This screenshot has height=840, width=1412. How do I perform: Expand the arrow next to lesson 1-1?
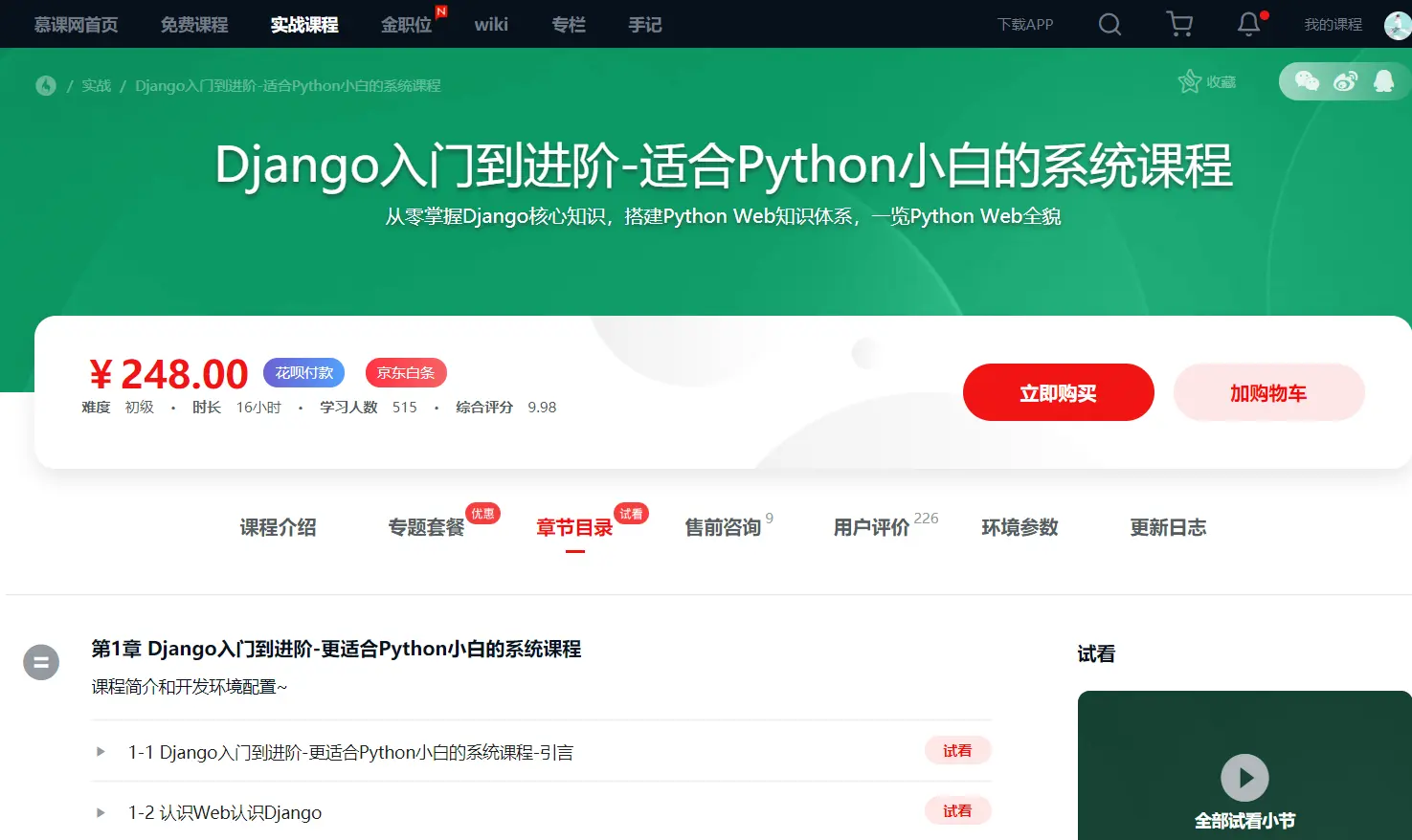coord(101,752)
